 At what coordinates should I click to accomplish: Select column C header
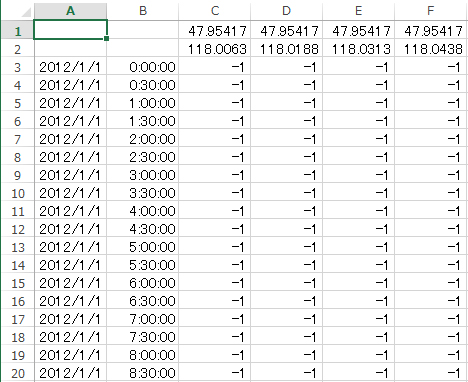(215, 11)
